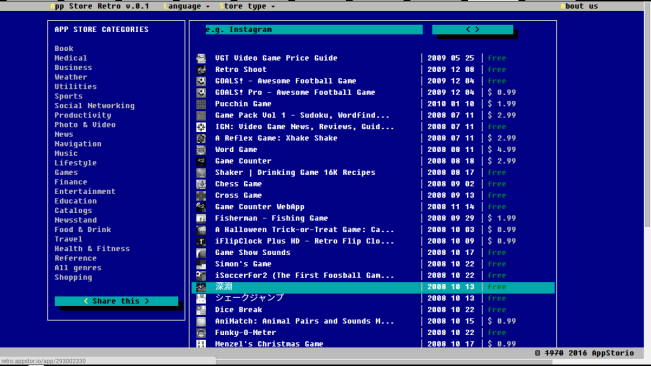Select the Game Counter WebApp icon
Screen dimensions: 651x366
click(201, 207)
